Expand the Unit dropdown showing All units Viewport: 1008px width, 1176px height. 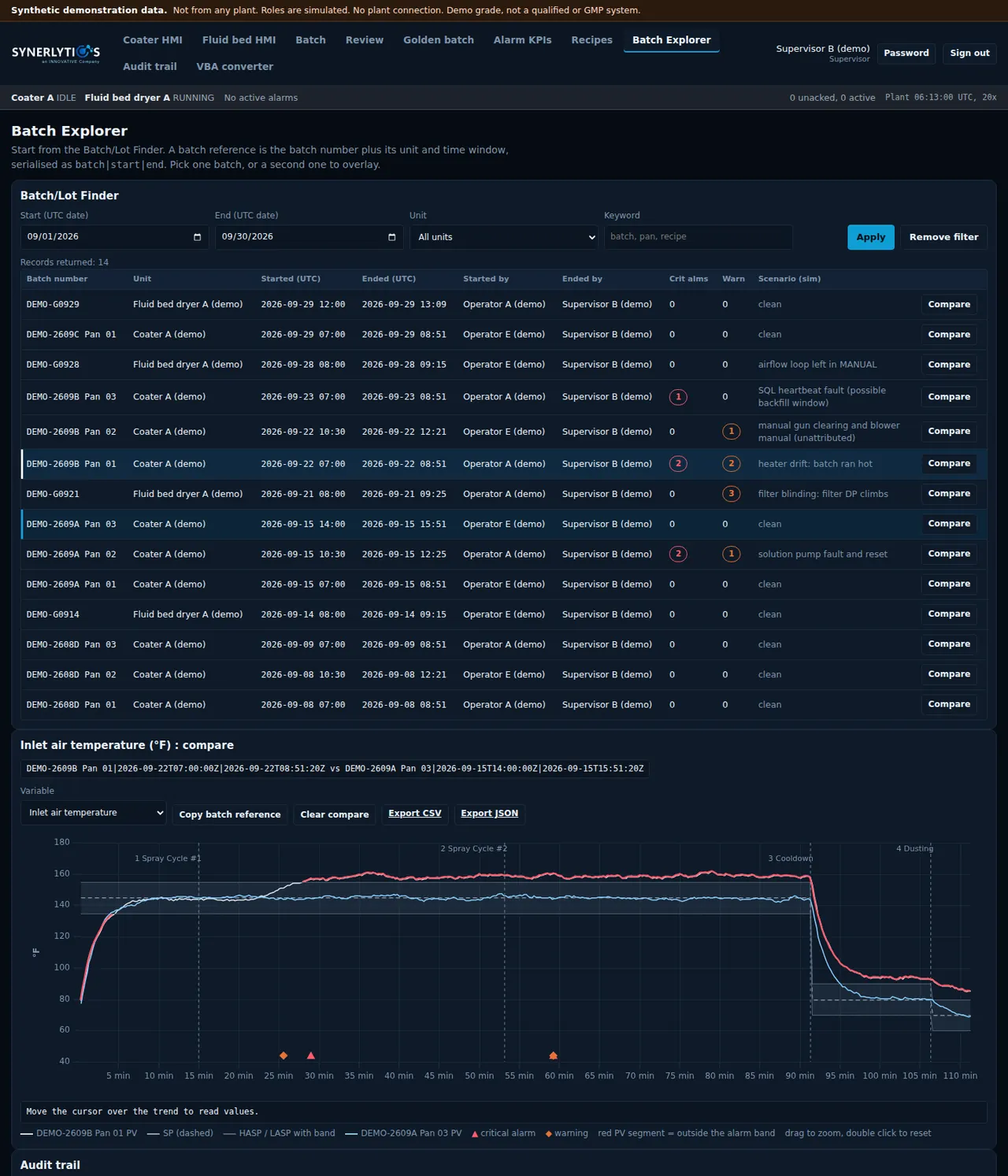click(x=504, y=237)
